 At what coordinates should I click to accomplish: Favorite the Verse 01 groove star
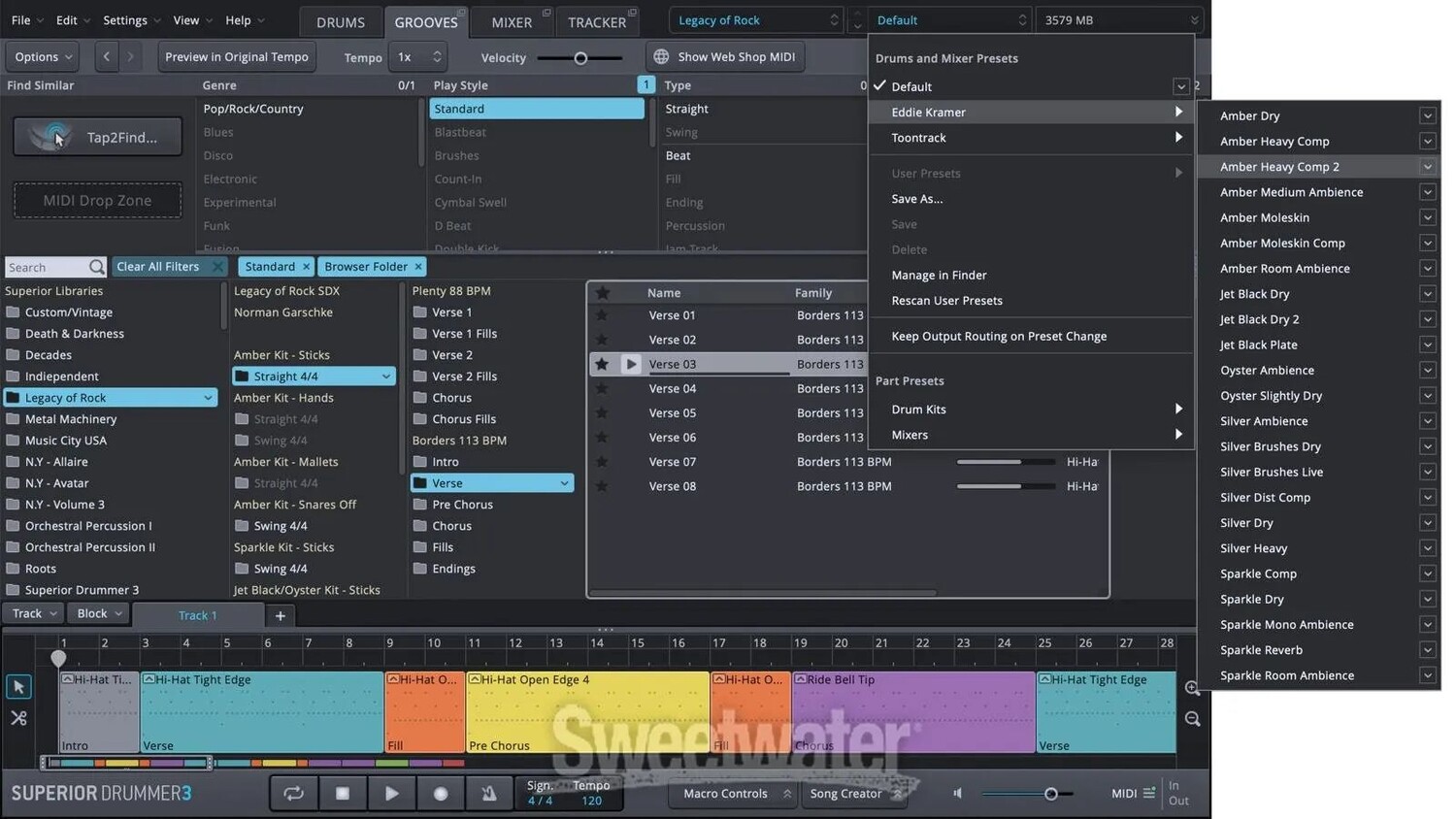[602, 315]
